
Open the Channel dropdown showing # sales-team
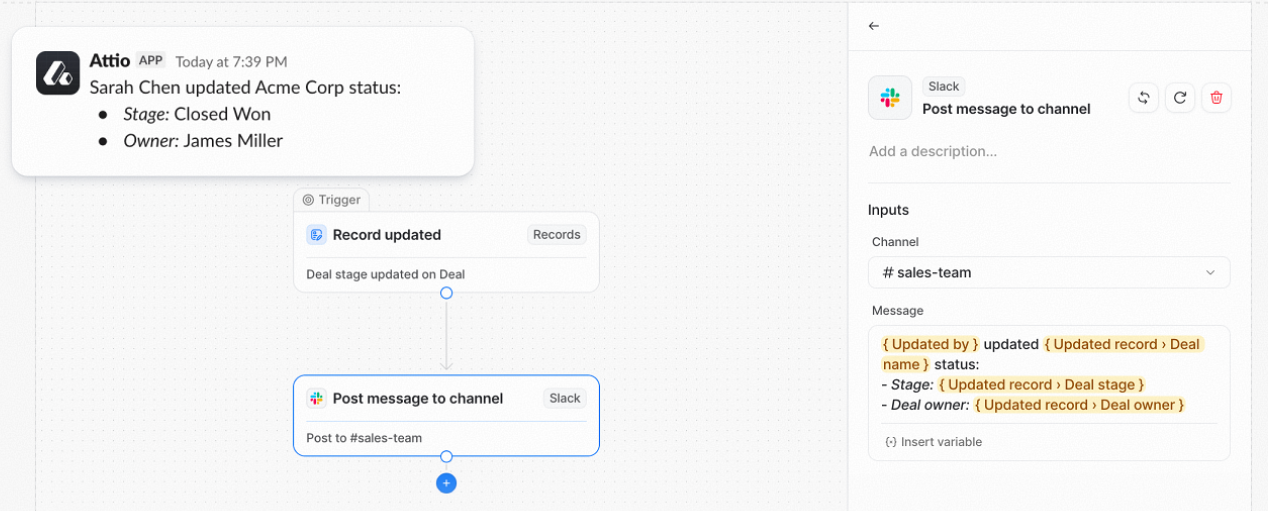pos(1049,272)
